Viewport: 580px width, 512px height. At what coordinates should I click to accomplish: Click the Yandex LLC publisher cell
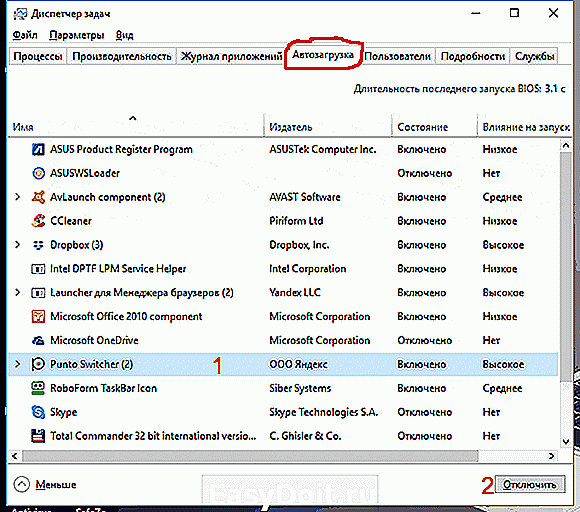(294, 293)
